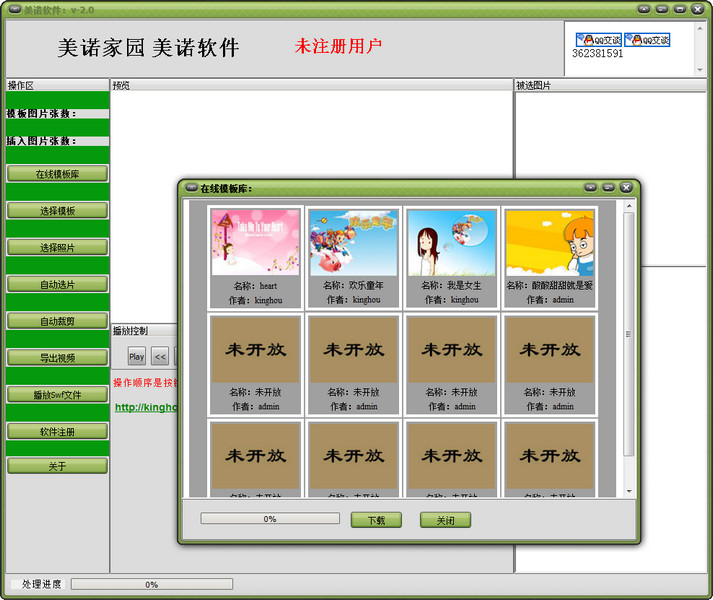Open the http://kingho website link
The height and width of the screenshot is (600, 713).
pos(146,407)
